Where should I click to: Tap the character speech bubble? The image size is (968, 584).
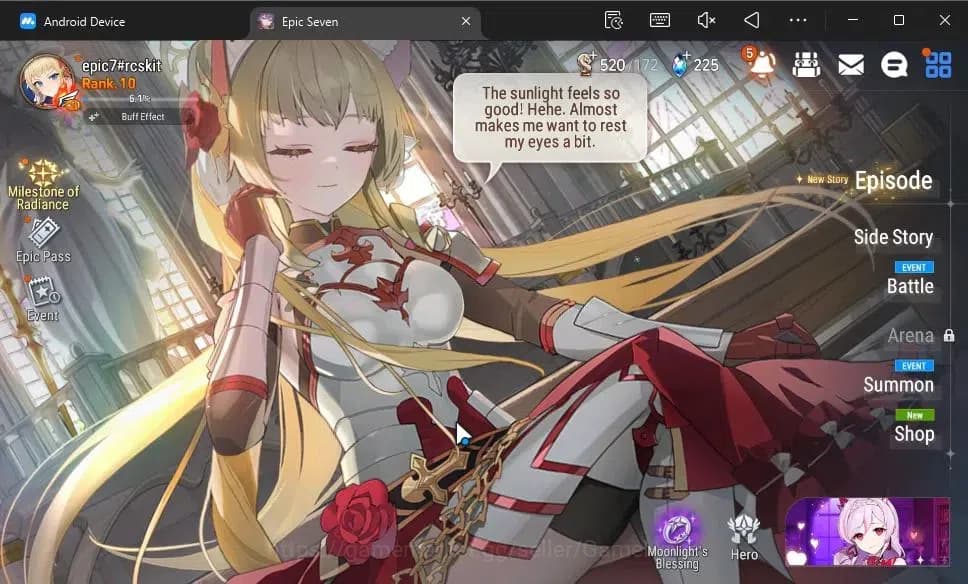[x=550, y=118]
